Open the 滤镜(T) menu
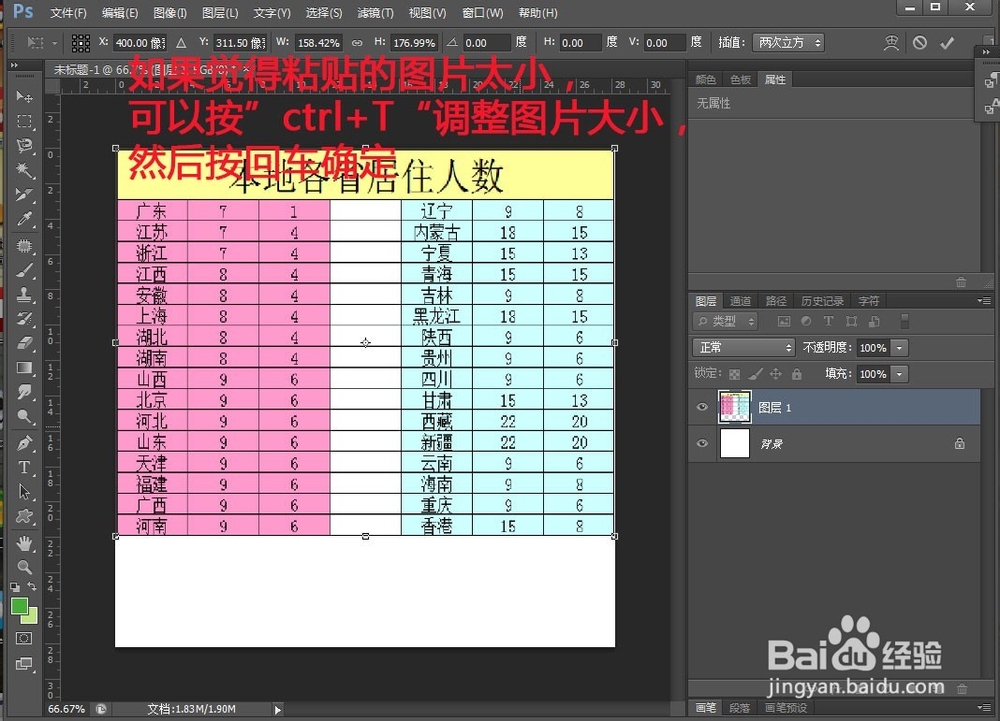 point(375,13)
